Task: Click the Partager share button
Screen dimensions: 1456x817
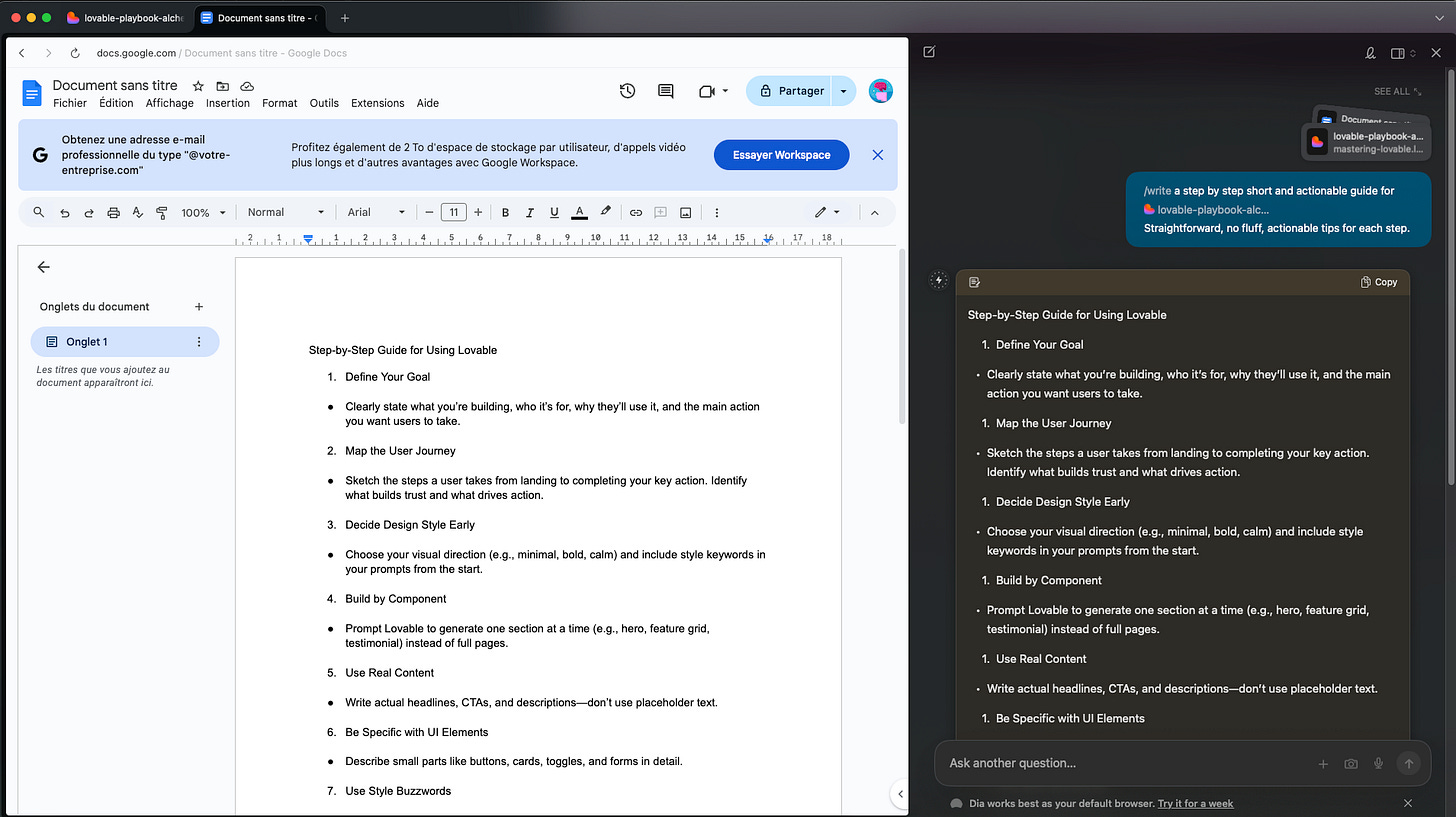Action: (790, 91)
